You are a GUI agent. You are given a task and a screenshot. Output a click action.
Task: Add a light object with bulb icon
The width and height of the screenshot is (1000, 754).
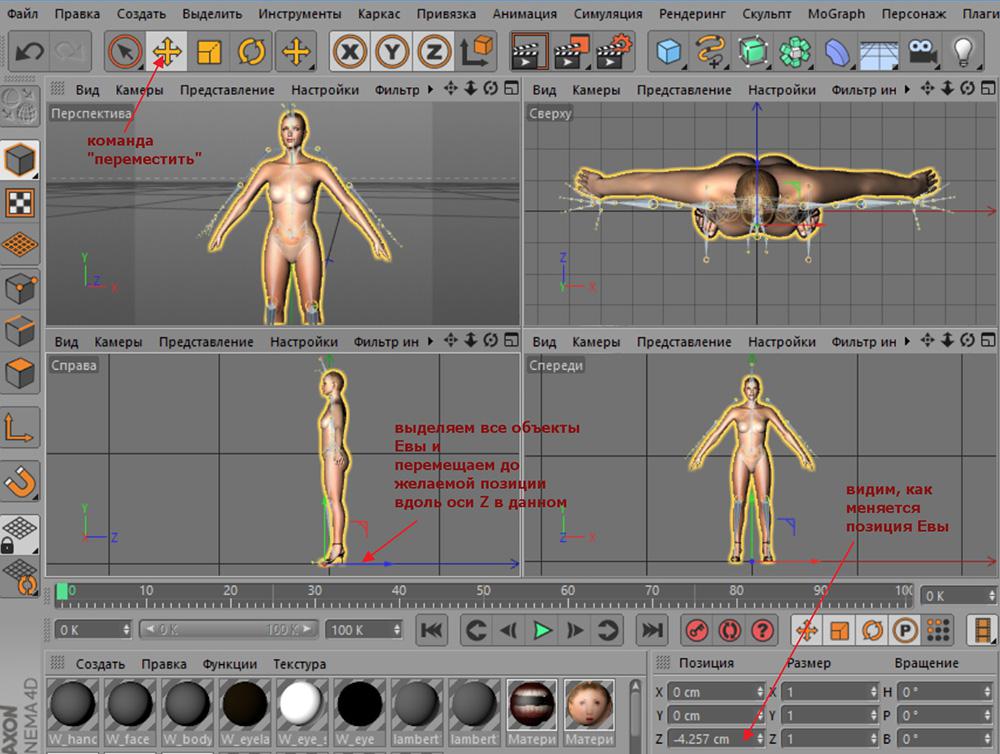pos(962,50)
